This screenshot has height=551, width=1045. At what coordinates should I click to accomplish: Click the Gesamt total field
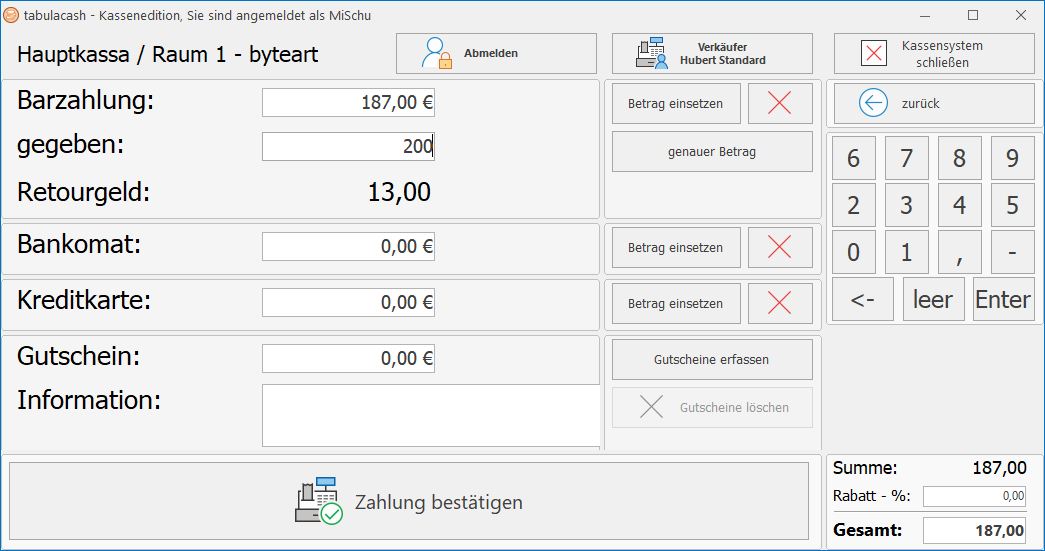click(974, 530)
